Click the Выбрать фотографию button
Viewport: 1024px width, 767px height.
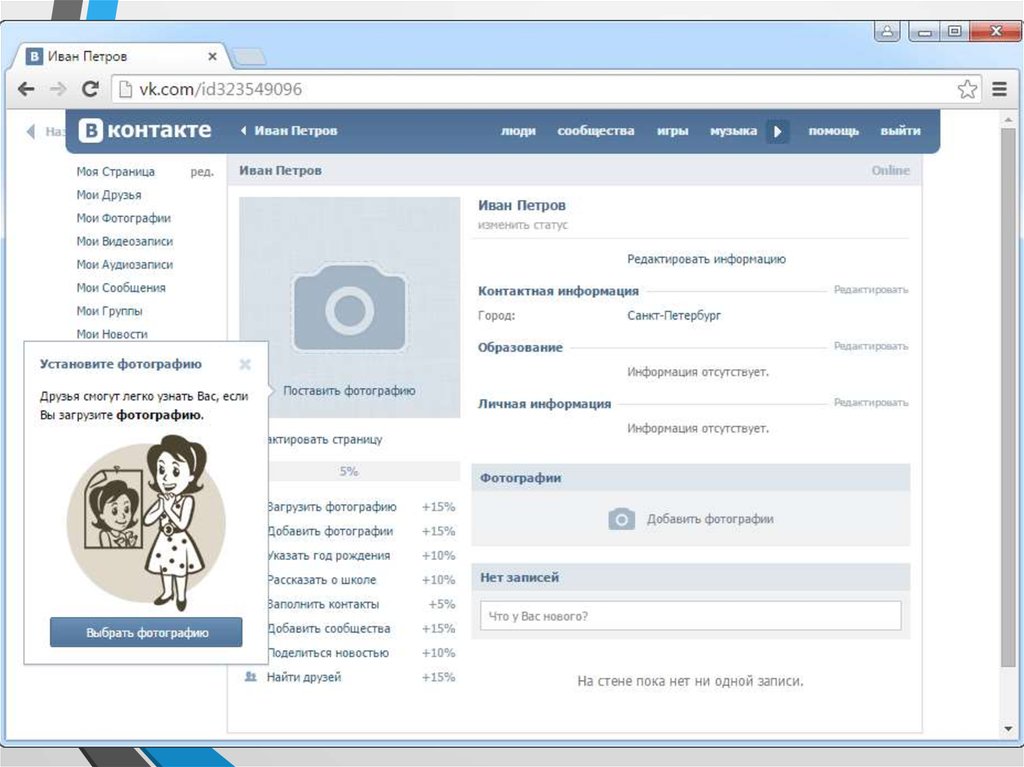click(x=146, y=632)
